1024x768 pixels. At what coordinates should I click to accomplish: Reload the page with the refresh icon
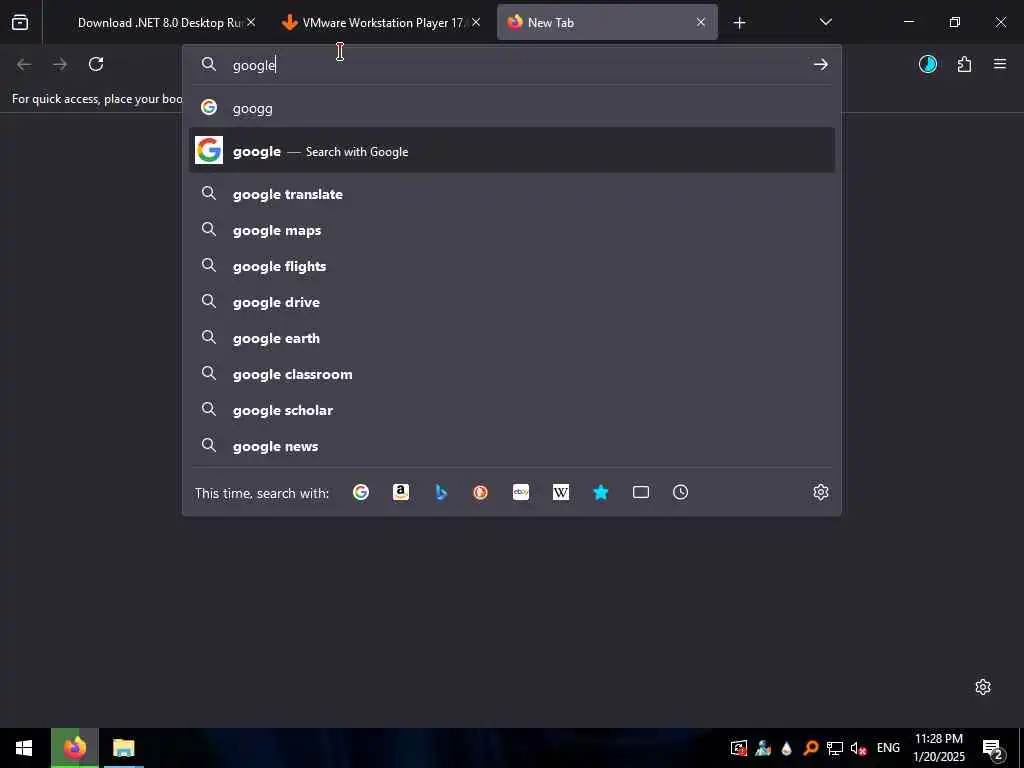point(96,64)
